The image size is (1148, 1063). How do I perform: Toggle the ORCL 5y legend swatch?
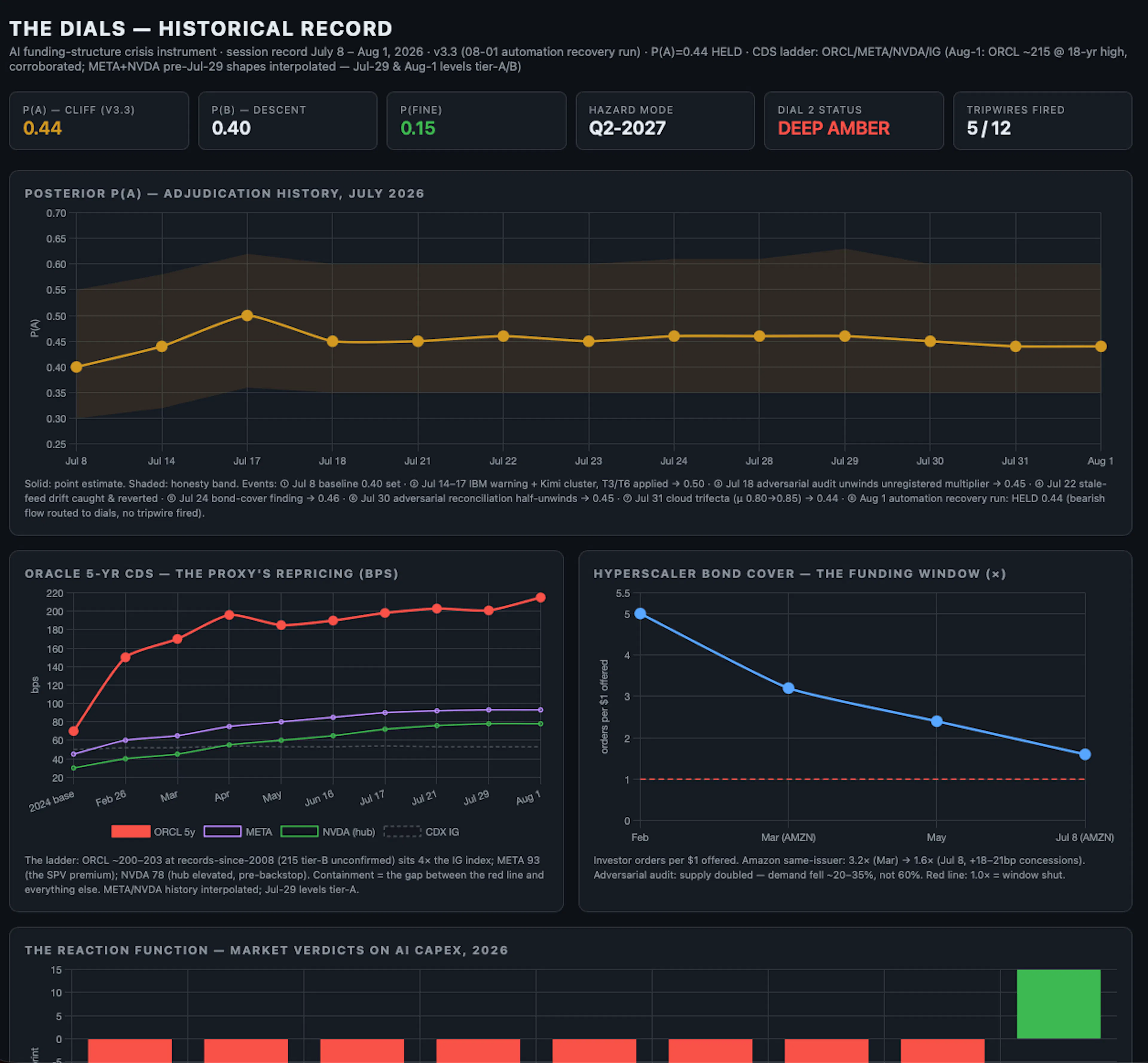131,831
